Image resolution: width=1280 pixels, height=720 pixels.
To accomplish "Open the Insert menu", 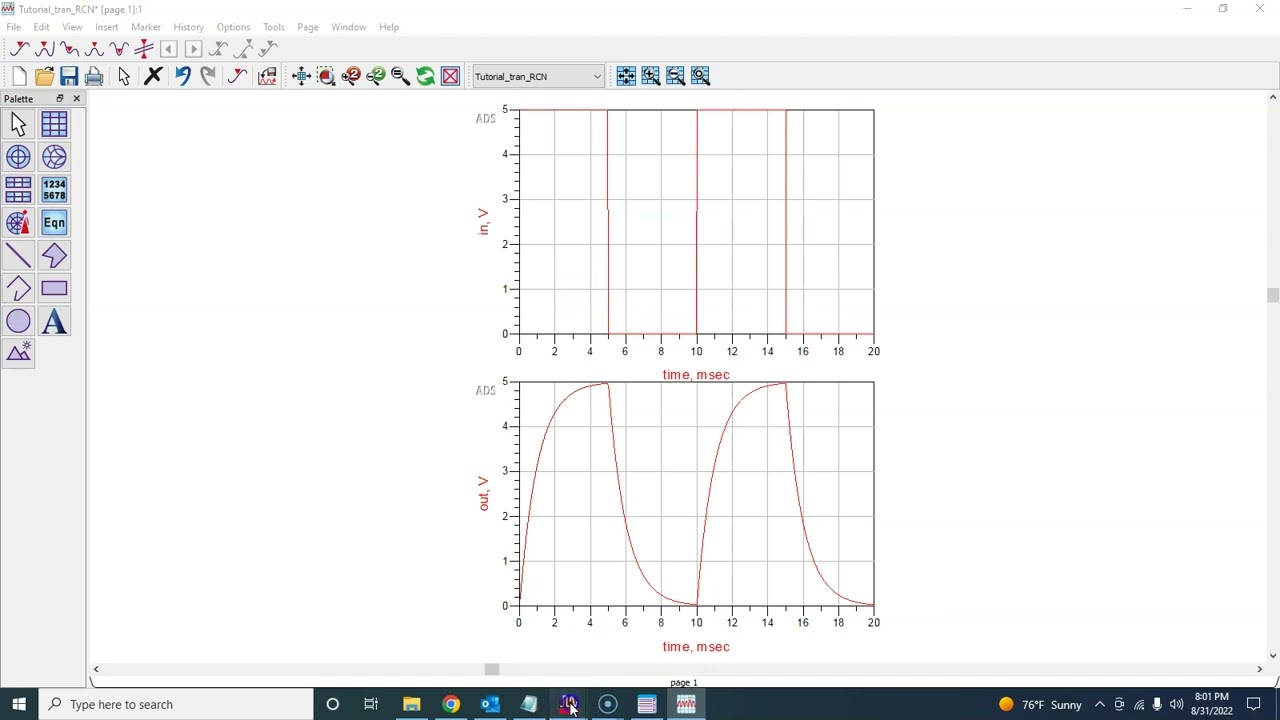I will click(x=106, y=27).
